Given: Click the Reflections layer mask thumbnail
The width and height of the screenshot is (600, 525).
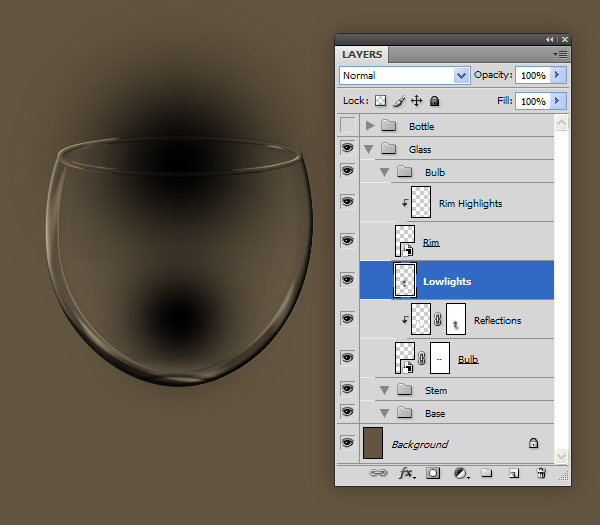Looking at the screenshot, I should [456, 319].
